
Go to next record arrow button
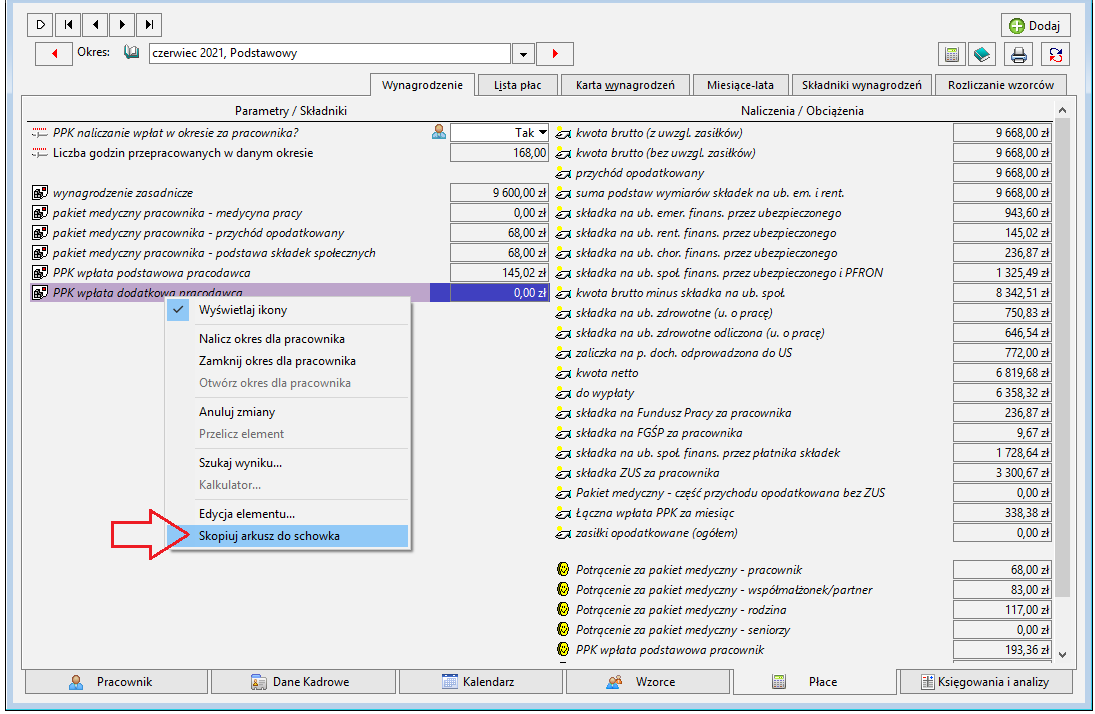(122, 24)
